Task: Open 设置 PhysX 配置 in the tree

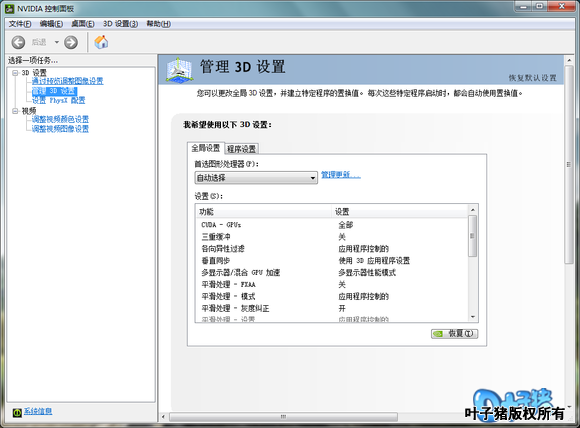Action: [x=58, y=100]
